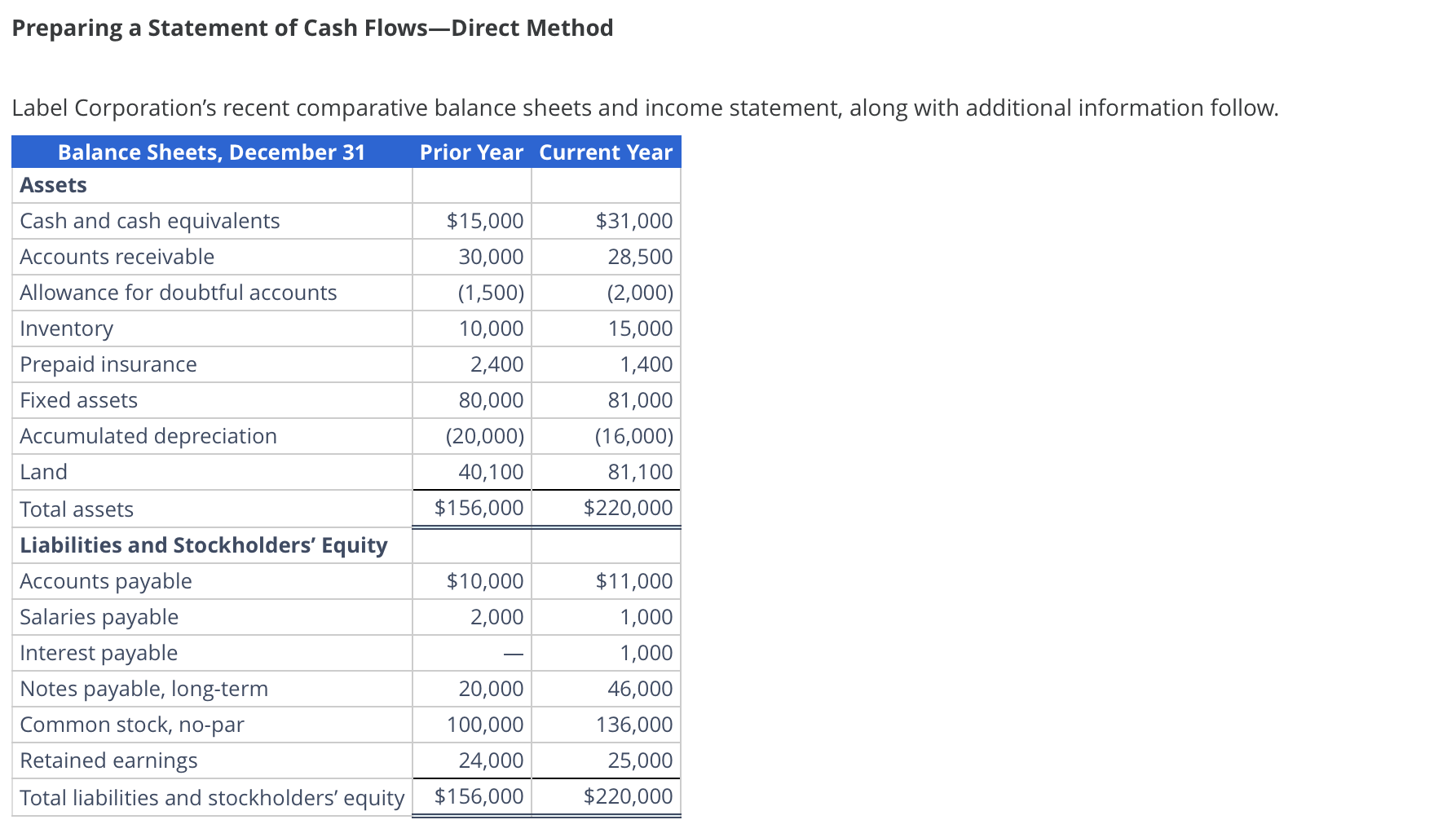Select the Prior Year column header
1456x833 pixels.
tap(471, 152)
